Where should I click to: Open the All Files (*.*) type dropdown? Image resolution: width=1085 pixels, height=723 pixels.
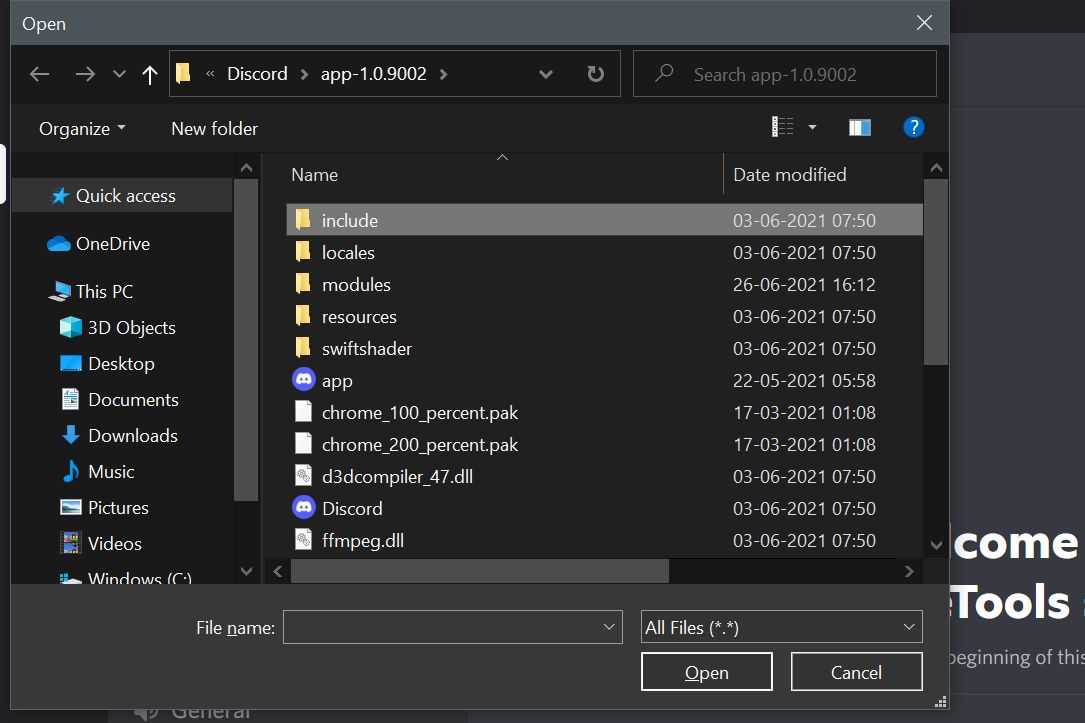point(781,627)
